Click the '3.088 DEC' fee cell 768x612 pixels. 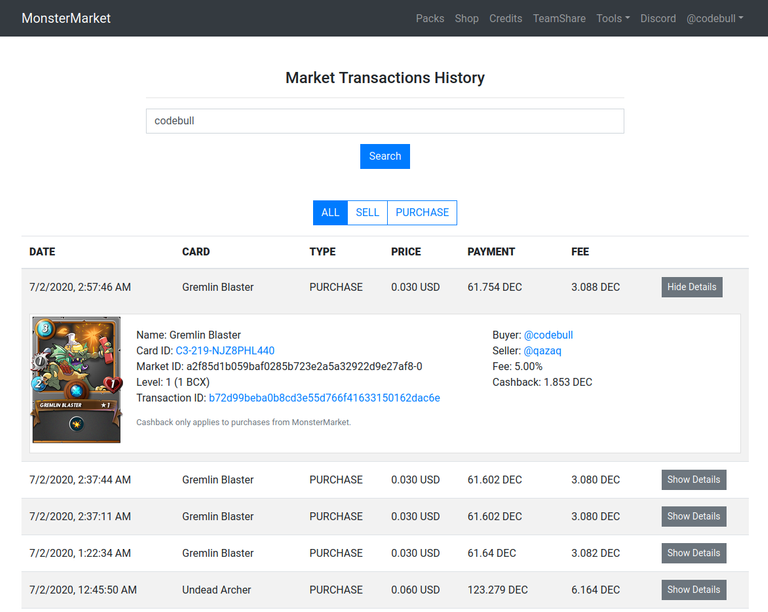[595, 287]
